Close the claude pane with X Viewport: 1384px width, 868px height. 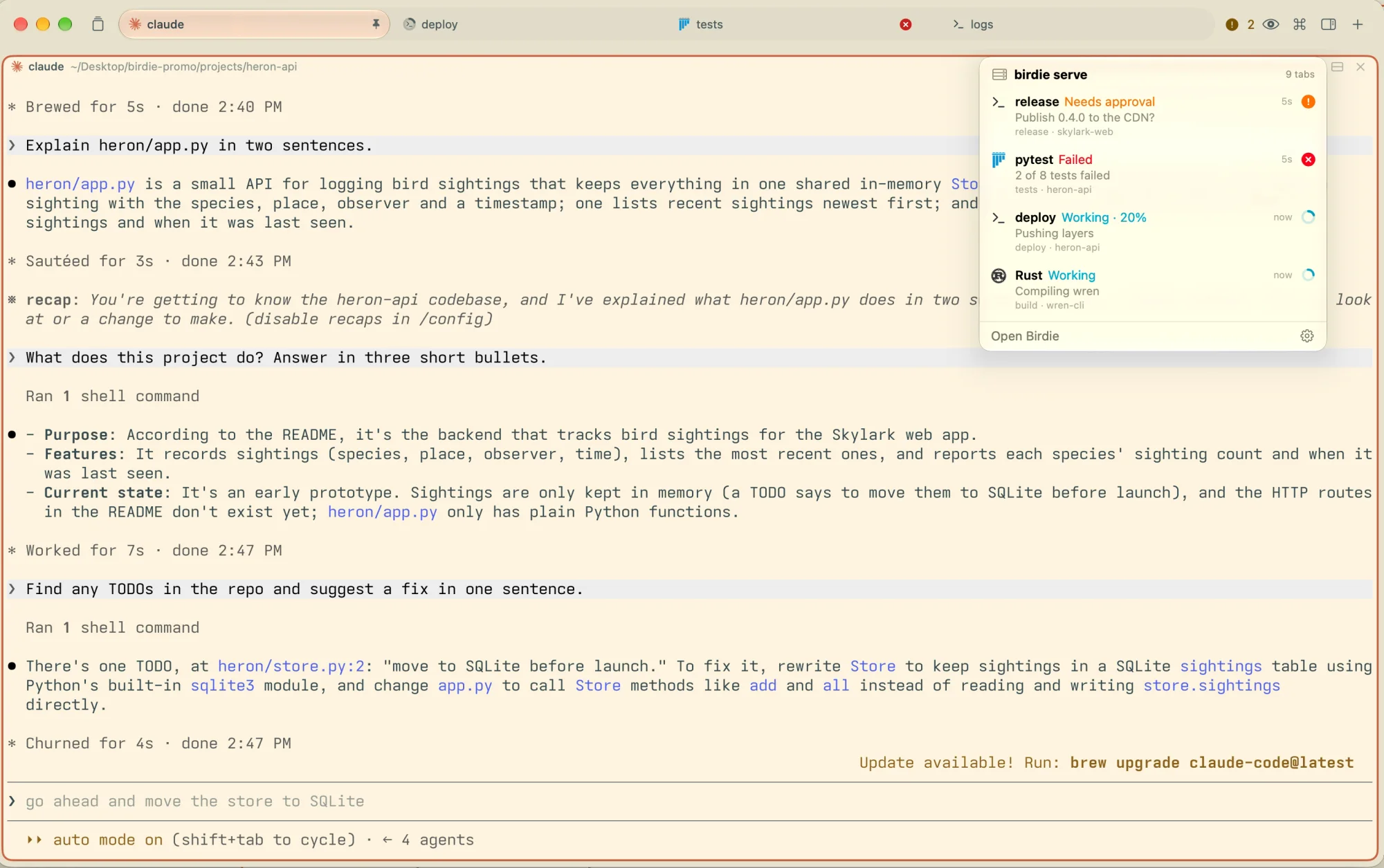[x=1360, y=67]
